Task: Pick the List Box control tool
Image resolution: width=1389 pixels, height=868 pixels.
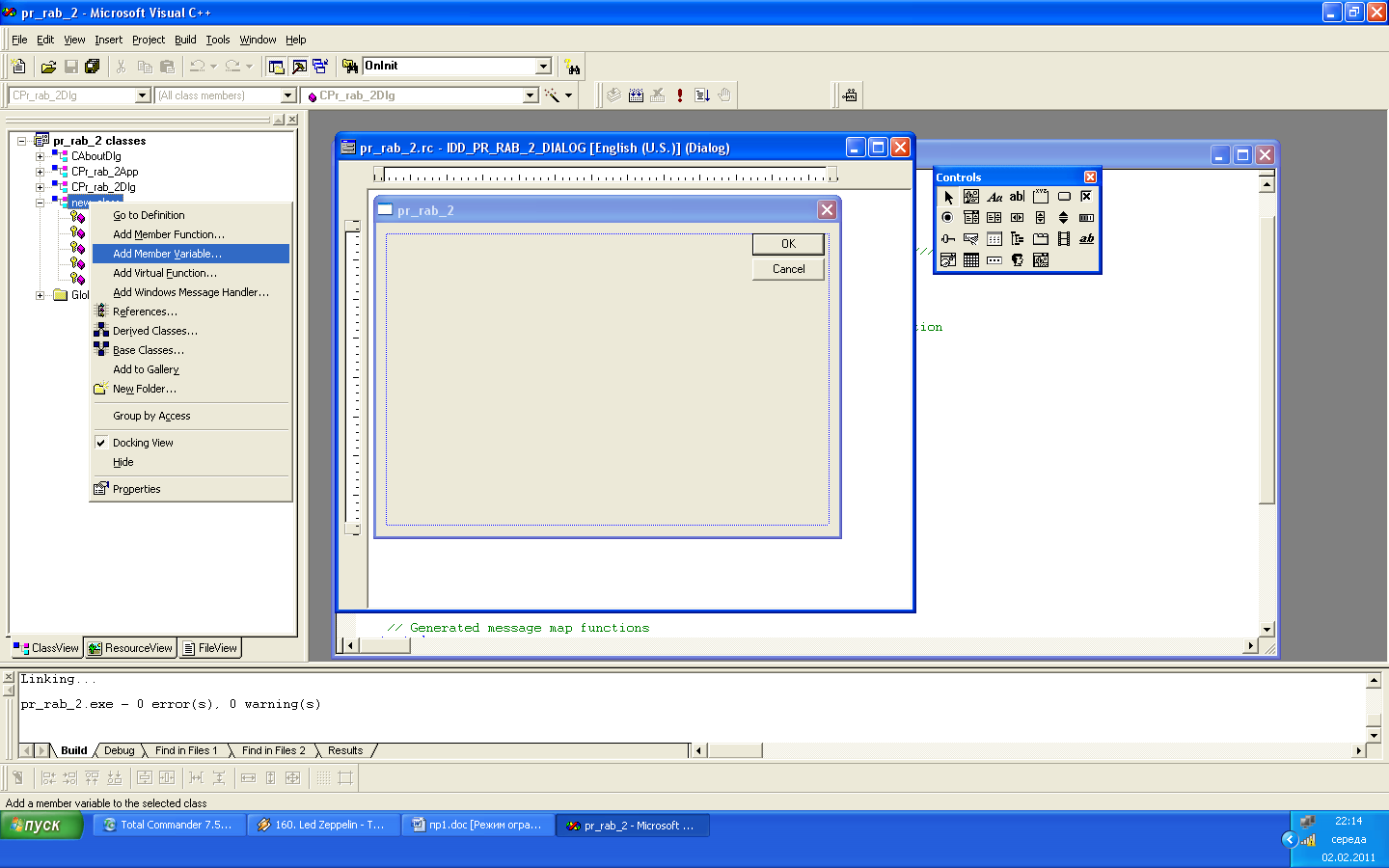Action: pos(994,218)
